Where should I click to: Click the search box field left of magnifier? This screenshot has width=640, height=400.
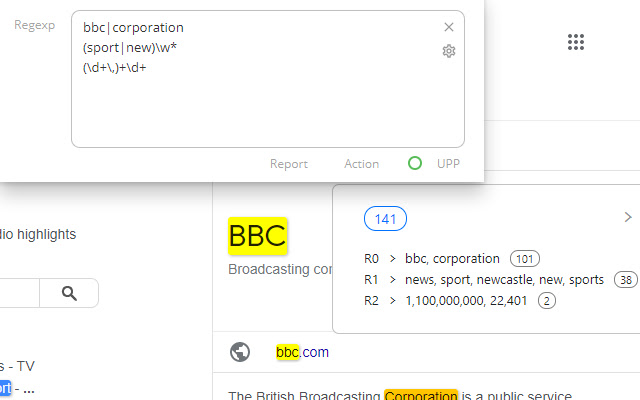20,293
